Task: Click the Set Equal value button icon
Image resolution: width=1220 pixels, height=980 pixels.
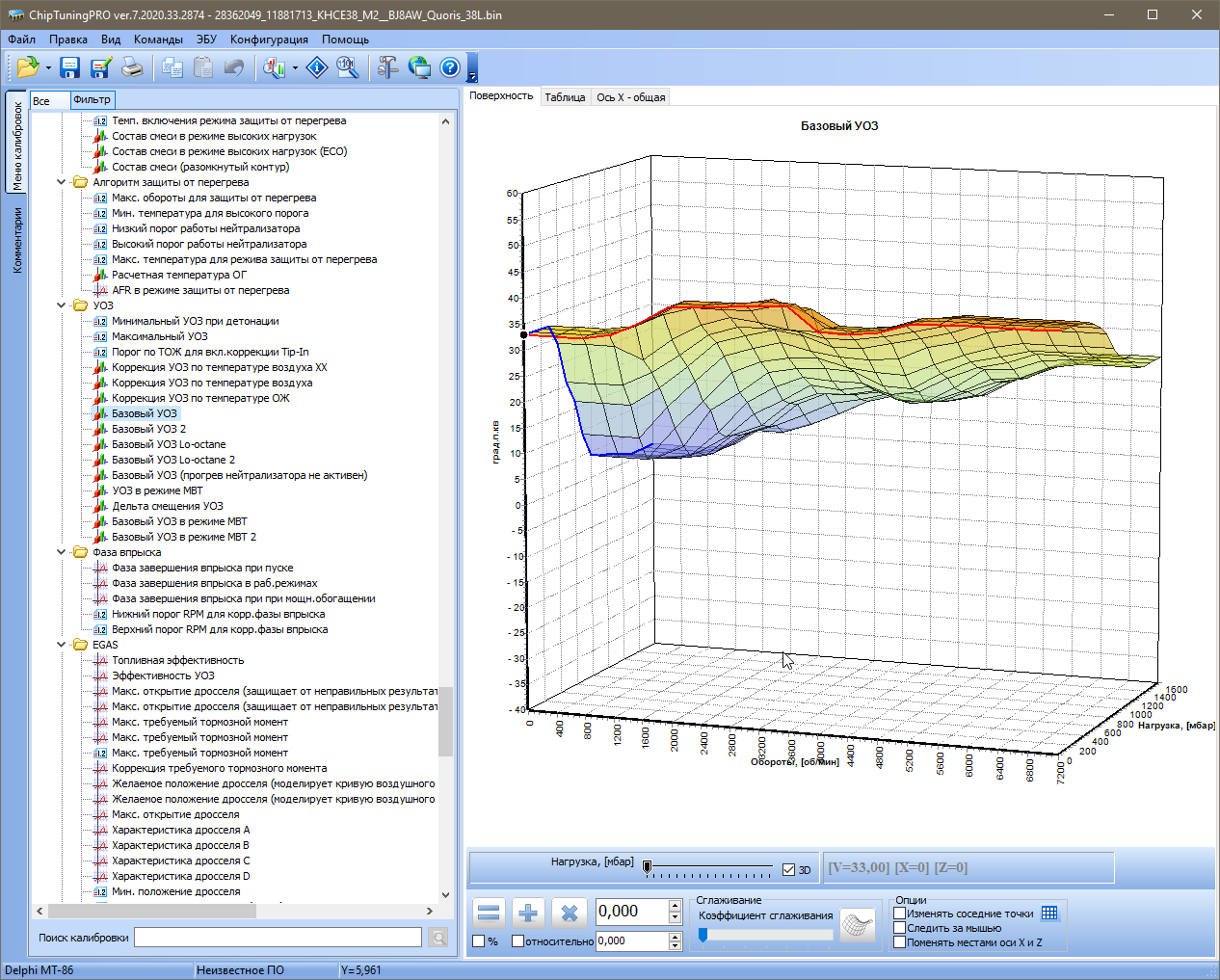Action: pyautogui.click(x=490, y=913)
